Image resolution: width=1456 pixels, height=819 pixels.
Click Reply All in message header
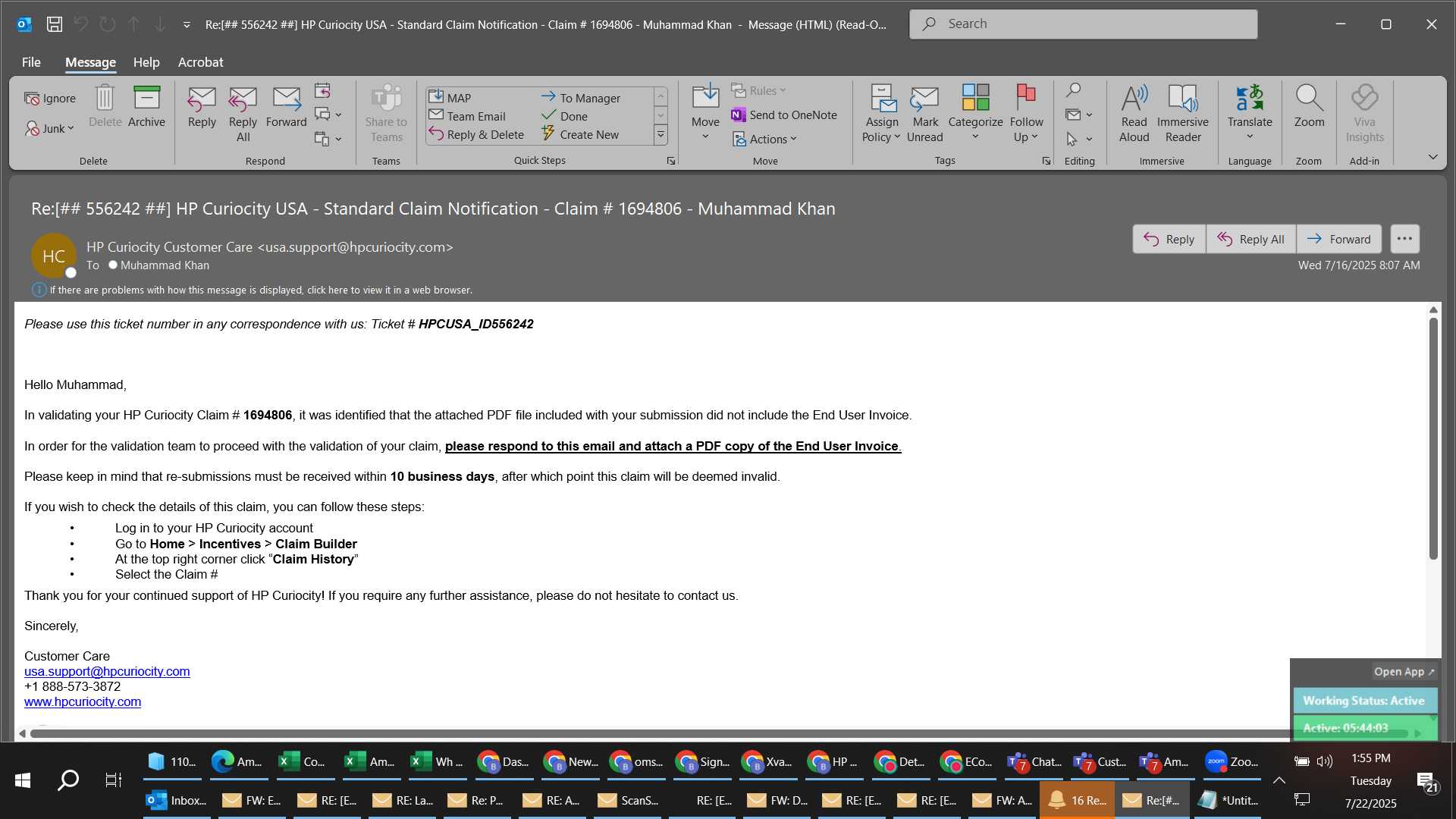pos(1250,239)
